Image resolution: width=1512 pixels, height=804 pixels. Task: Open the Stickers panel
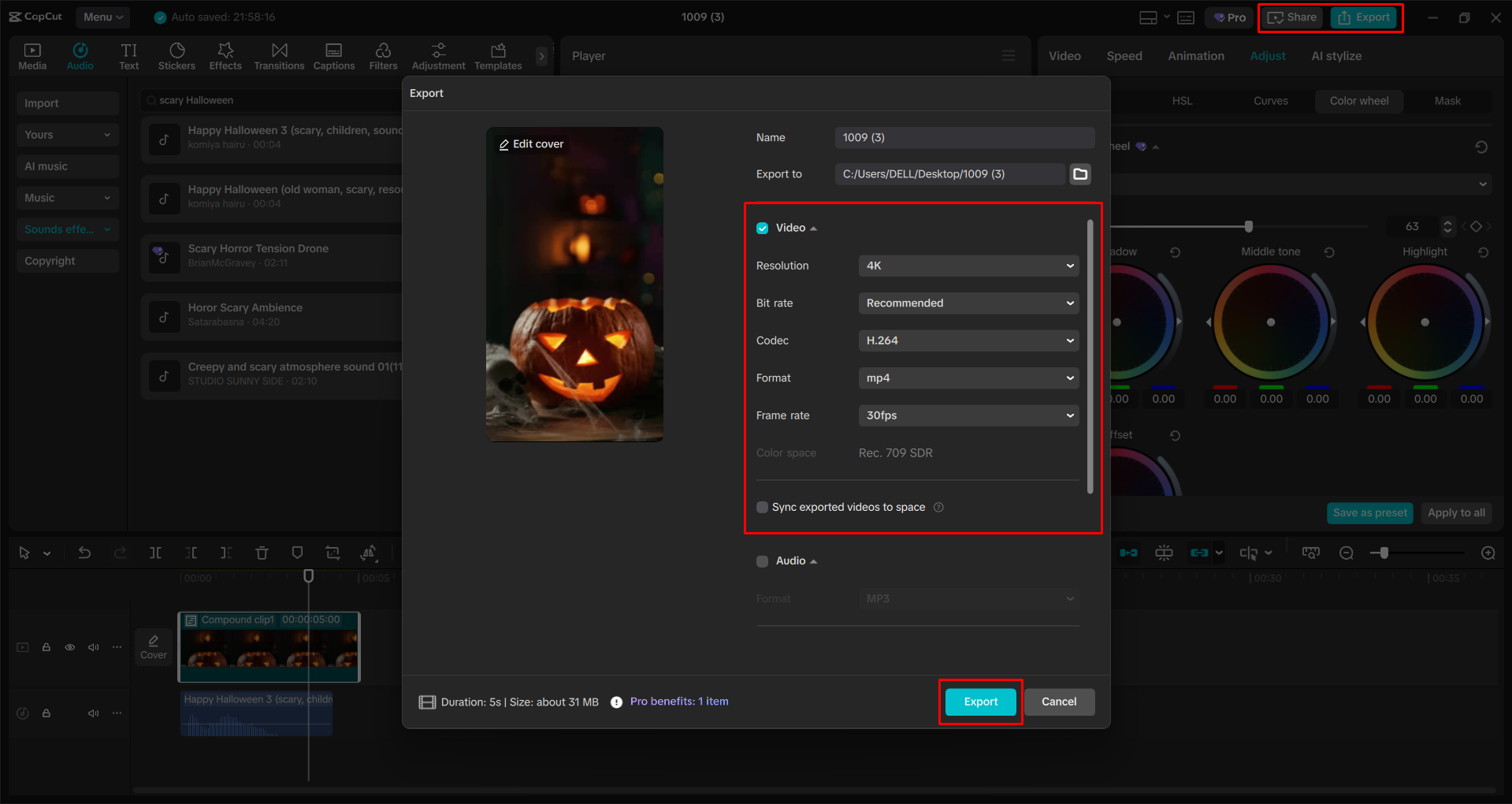click(176, 55)
